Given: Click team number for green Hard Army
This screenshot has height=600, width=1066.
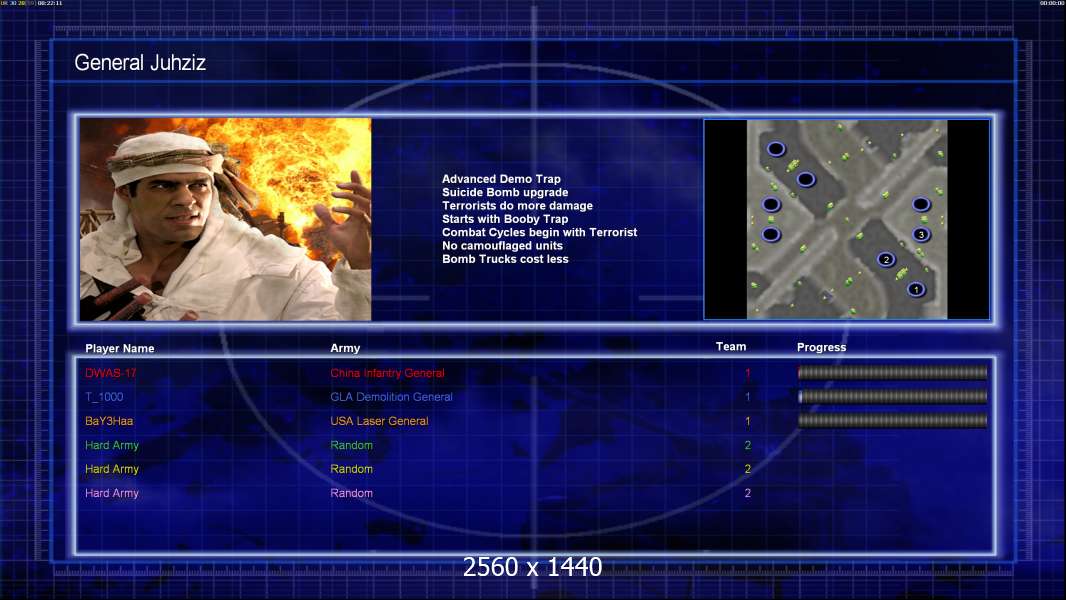Looking at the screenshot, I should coord(747,445).
